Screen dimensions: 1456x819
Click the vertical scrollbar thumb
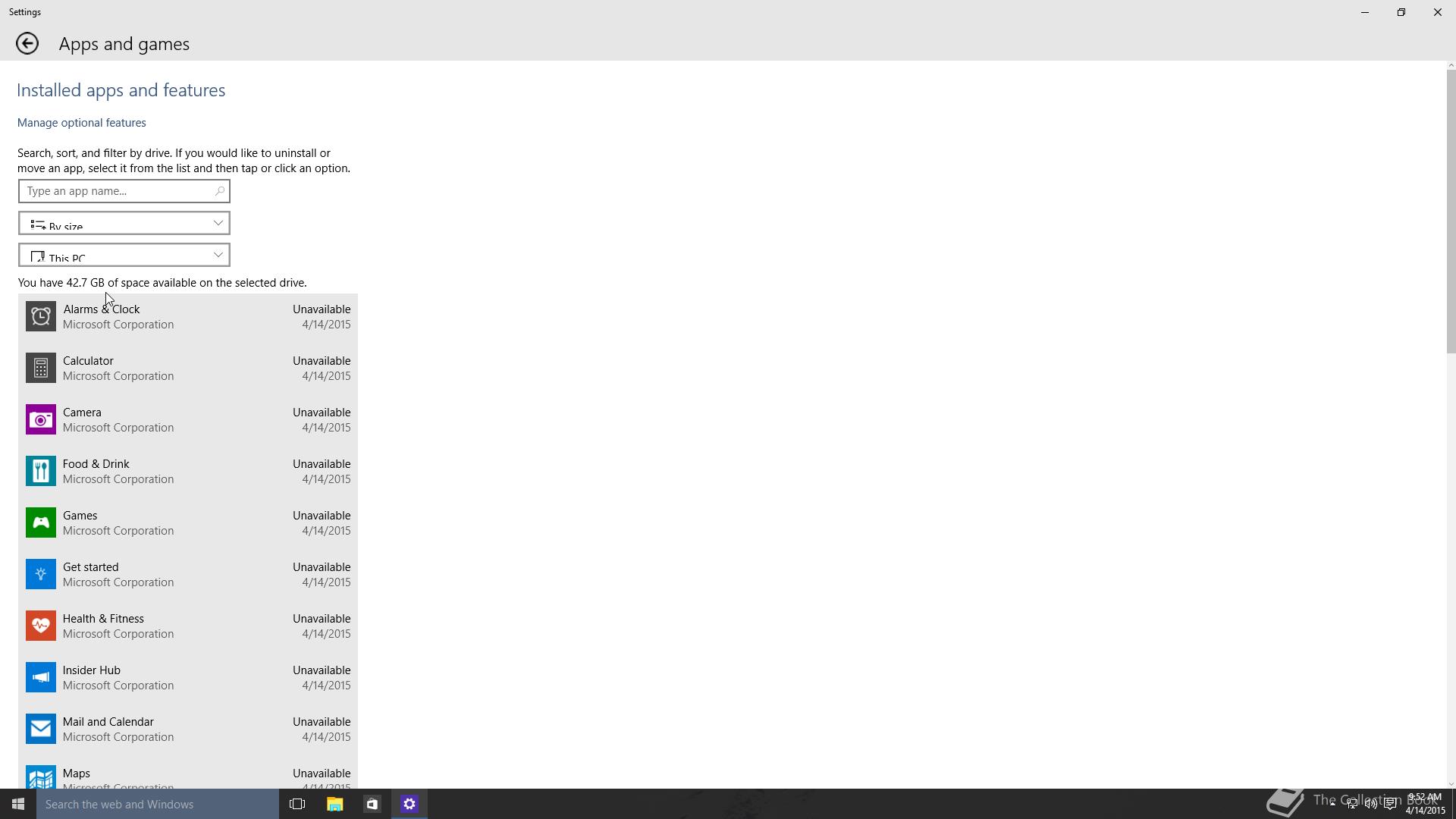coord(1451,211)
